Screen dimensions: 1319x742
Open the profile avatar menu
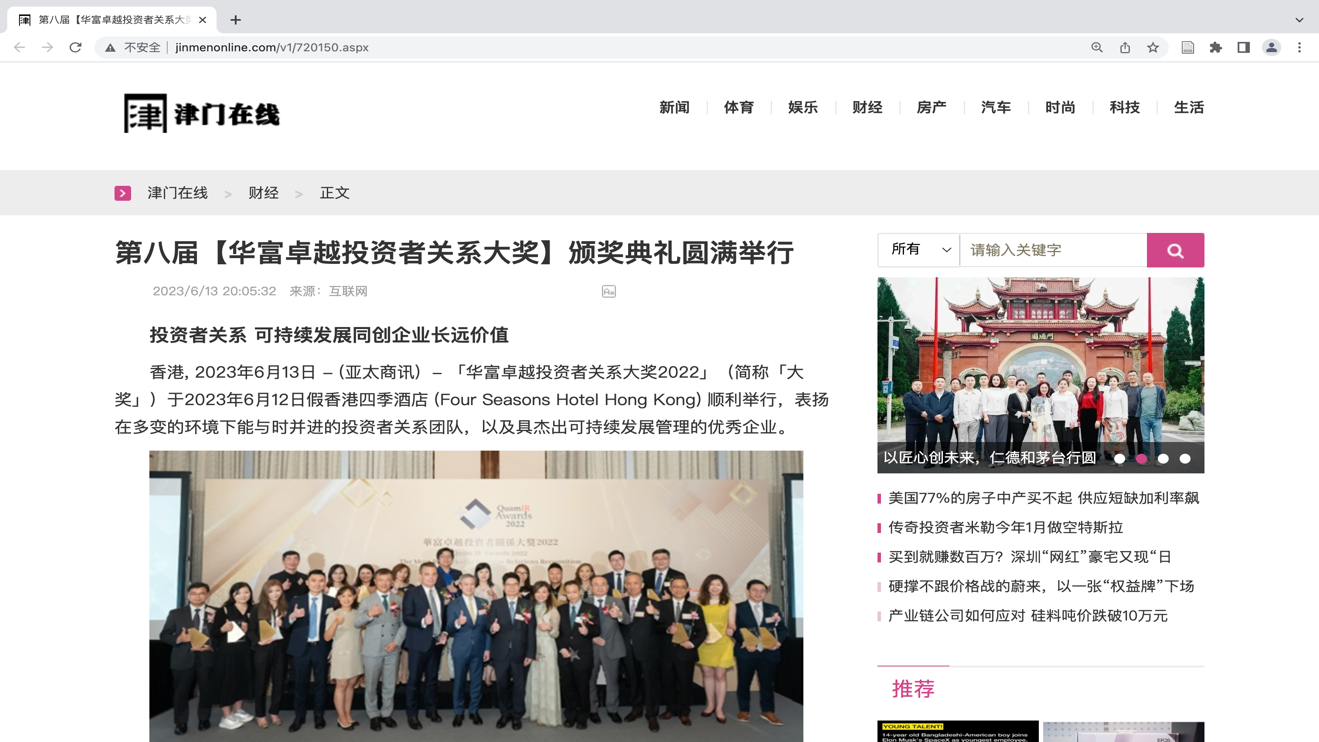1272,47
